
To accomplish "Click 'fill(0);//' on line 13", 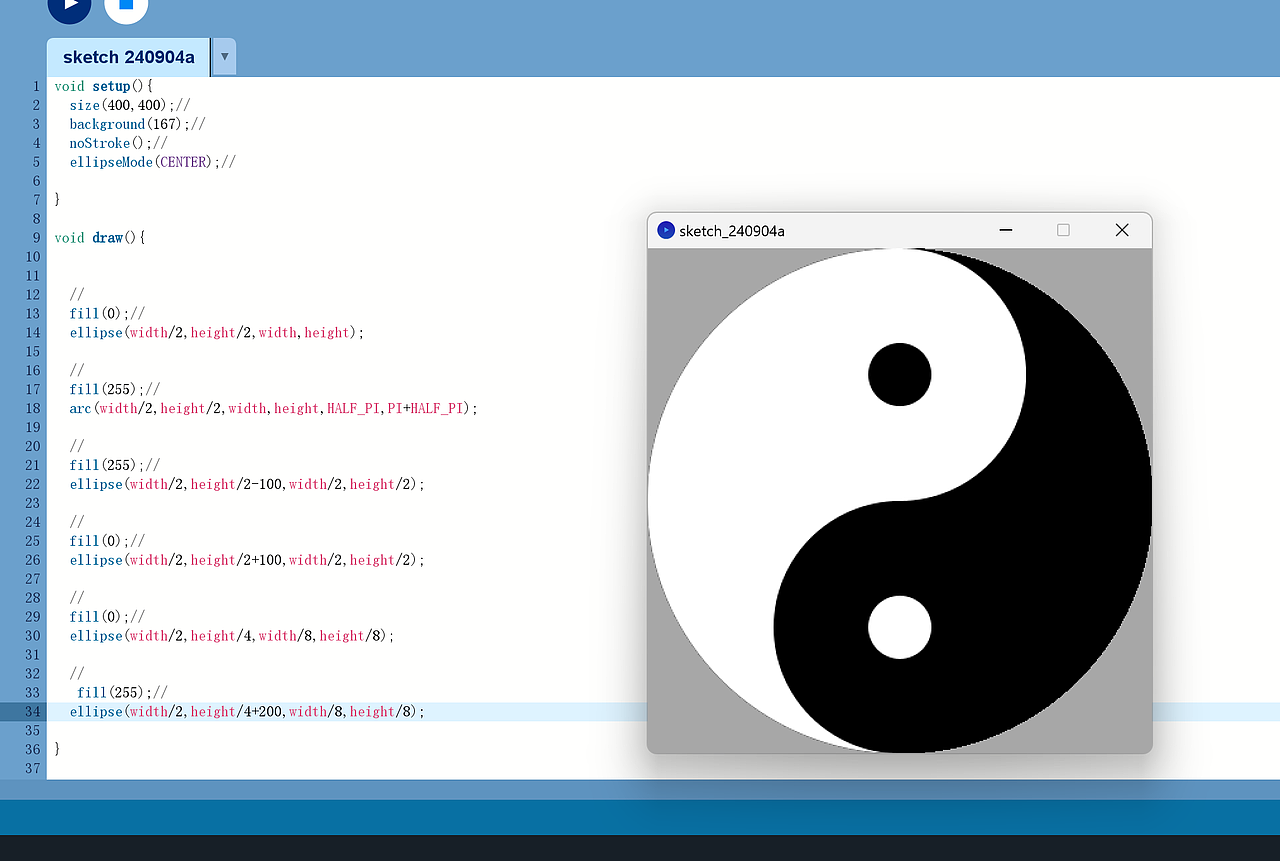I will pyautogui.click(x=107, y=314).
